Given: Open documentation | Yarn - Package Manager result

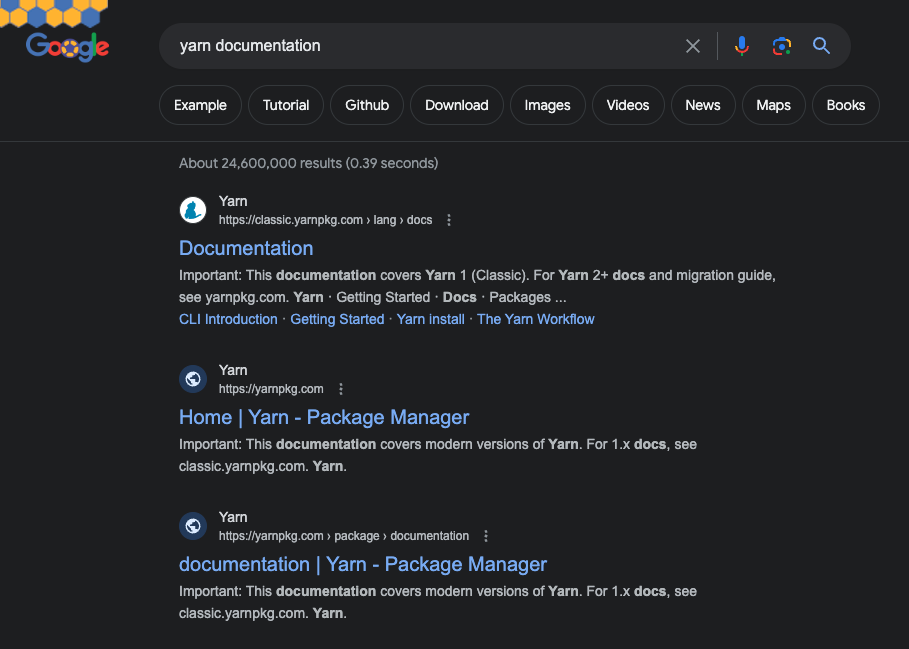Looking at the screenshot, I should (363, 564).
